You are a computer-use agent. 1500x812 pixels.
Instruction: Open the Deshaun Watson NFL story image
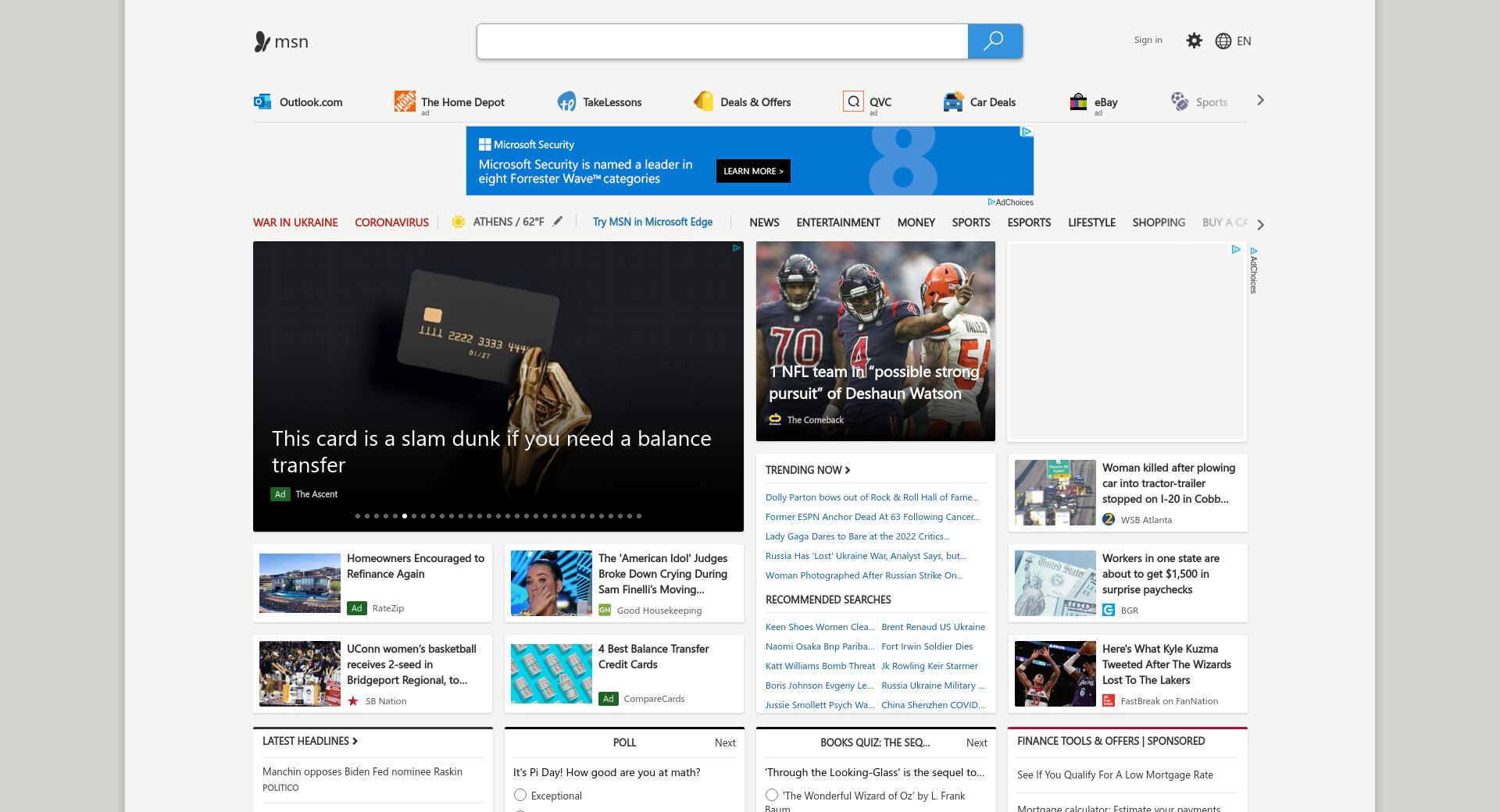(x=876, y=341)
